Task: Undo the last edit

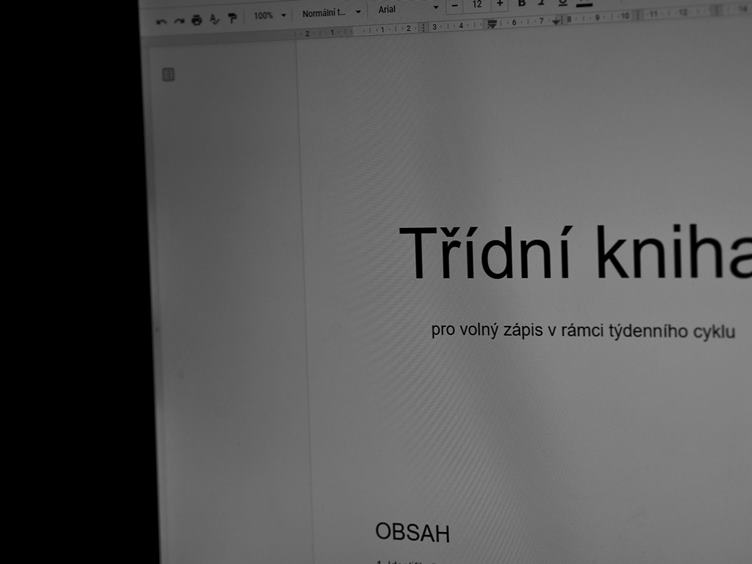Action: pyautogui.click(x=162, y=22)
